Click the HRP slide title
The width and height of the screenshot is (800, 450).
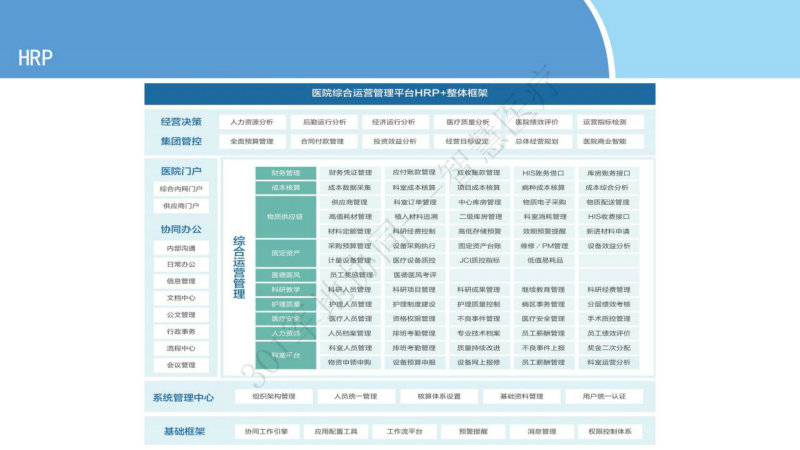[35, 58]
